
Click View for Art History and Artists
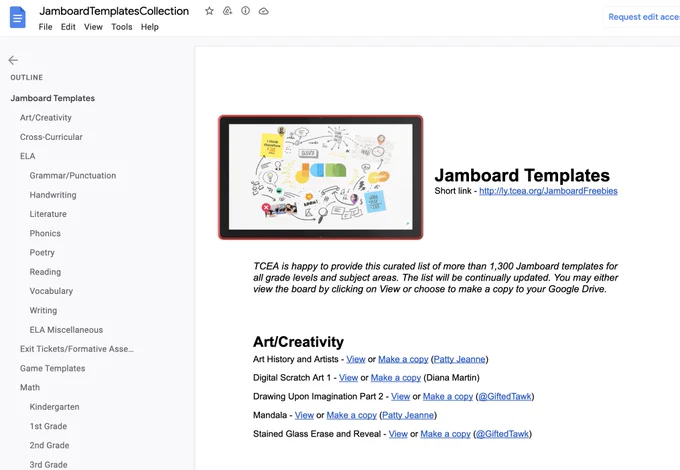[356, 359]
